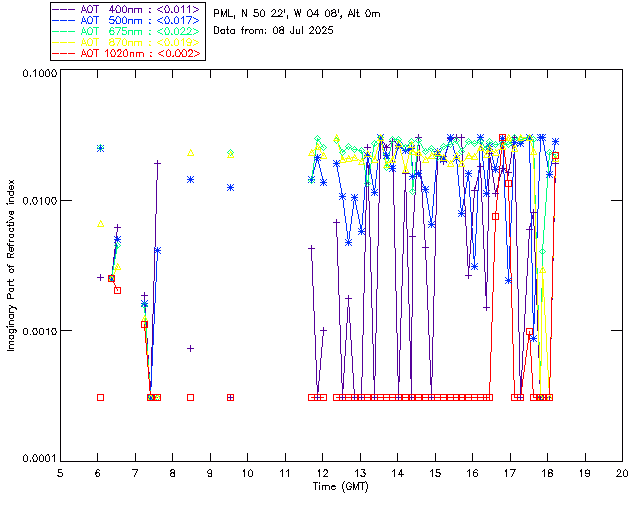
Task: Click the green AOT 675nm legend entry
Action: (x=127, y=30)
